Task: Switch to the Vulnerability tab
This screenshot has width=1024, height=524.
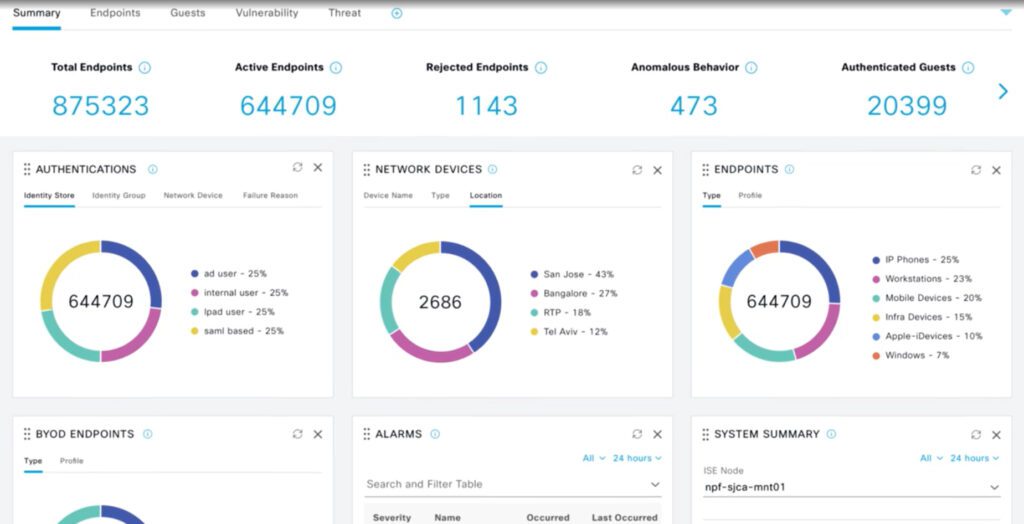Action: coord(266,12)
